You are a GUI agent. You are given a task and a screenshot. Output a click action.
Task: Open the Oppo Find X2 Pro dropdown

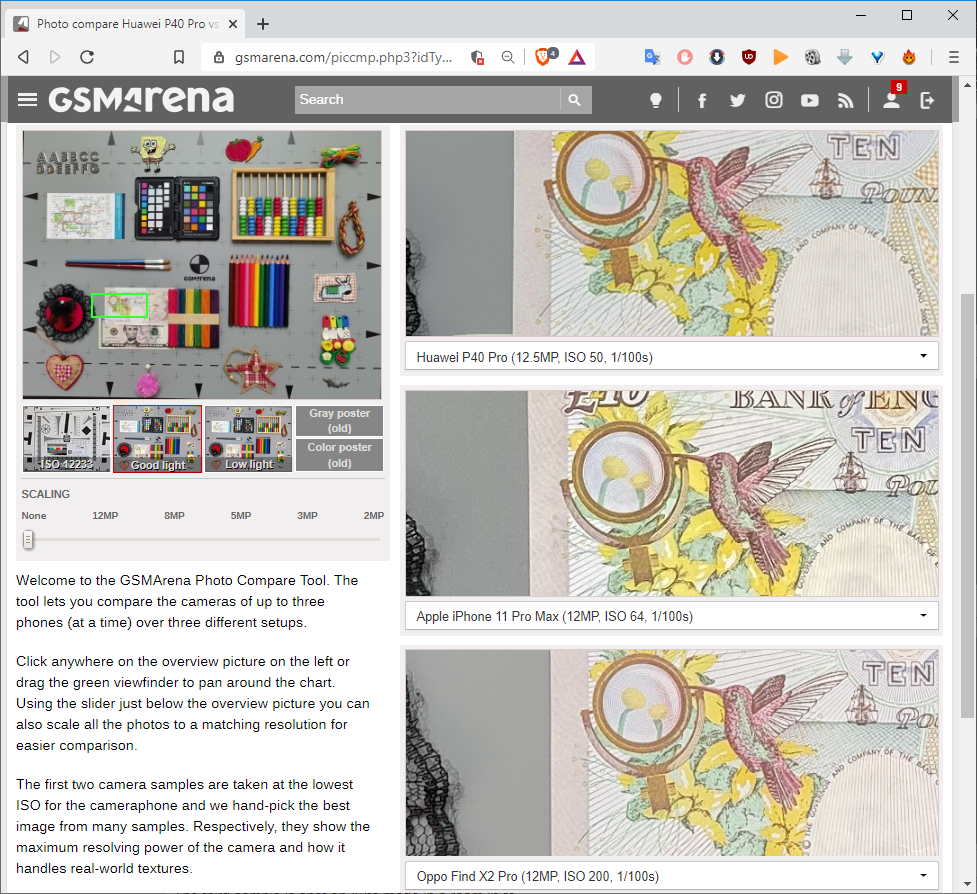pos(672,876)
